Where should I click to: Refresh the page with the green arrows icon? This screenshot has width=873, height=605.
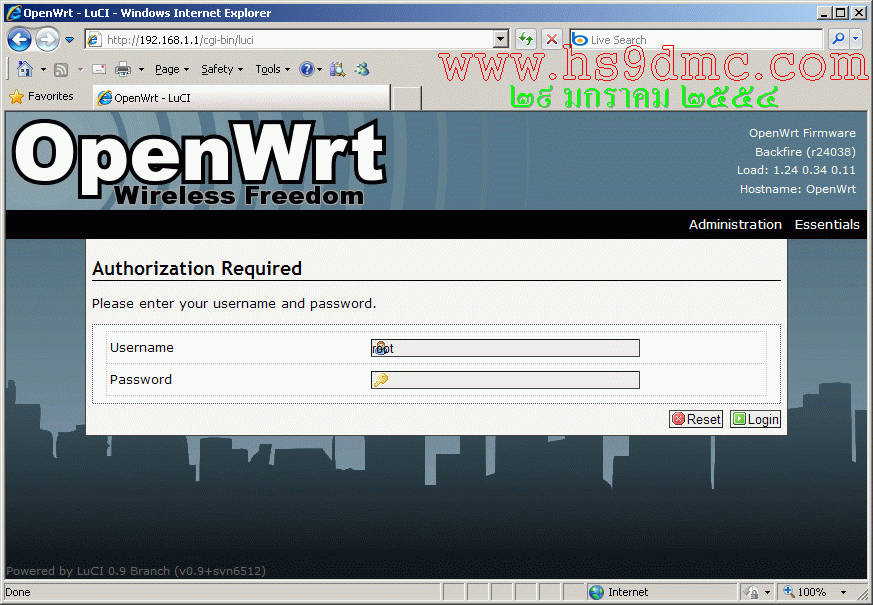click(x=526, y=40)
